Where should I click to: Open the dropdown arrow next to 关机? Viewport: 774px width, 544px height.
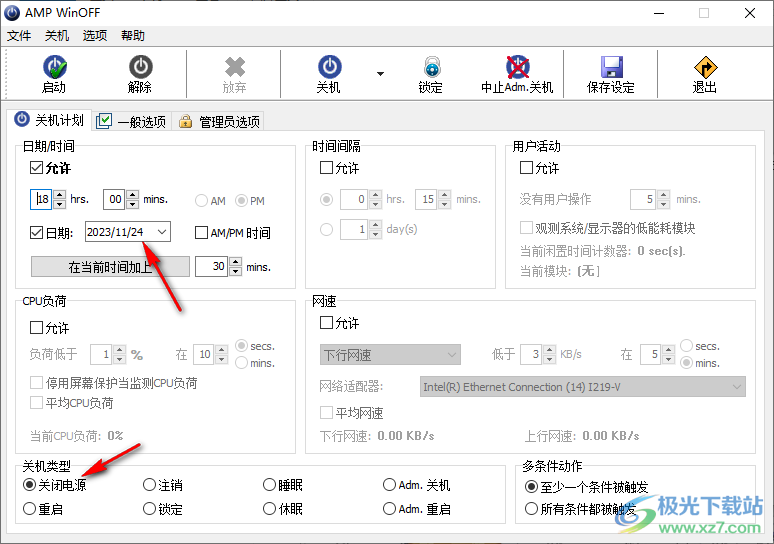[380, 74]
